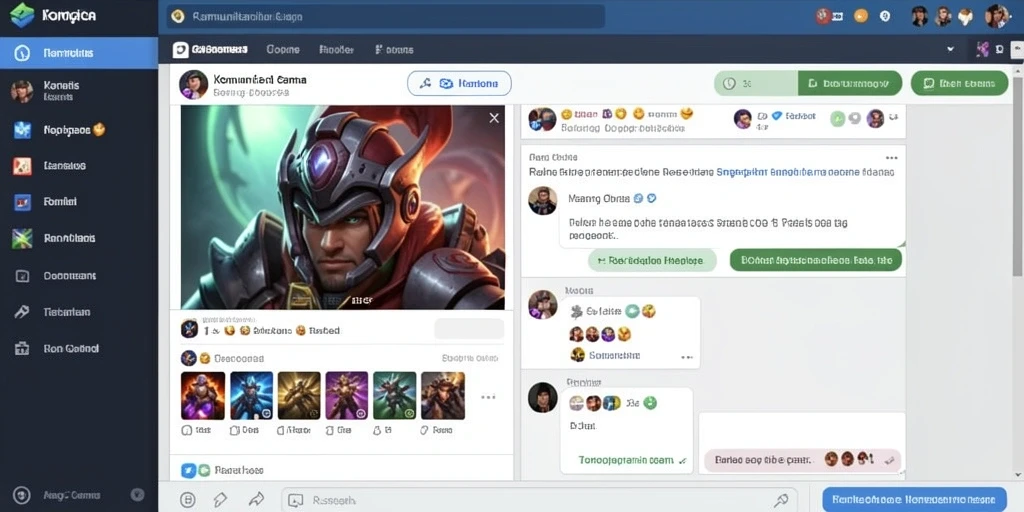1024x512 pixels.
Task: Click the wrench icon in the sidebar
Action: tap(22, 312)
